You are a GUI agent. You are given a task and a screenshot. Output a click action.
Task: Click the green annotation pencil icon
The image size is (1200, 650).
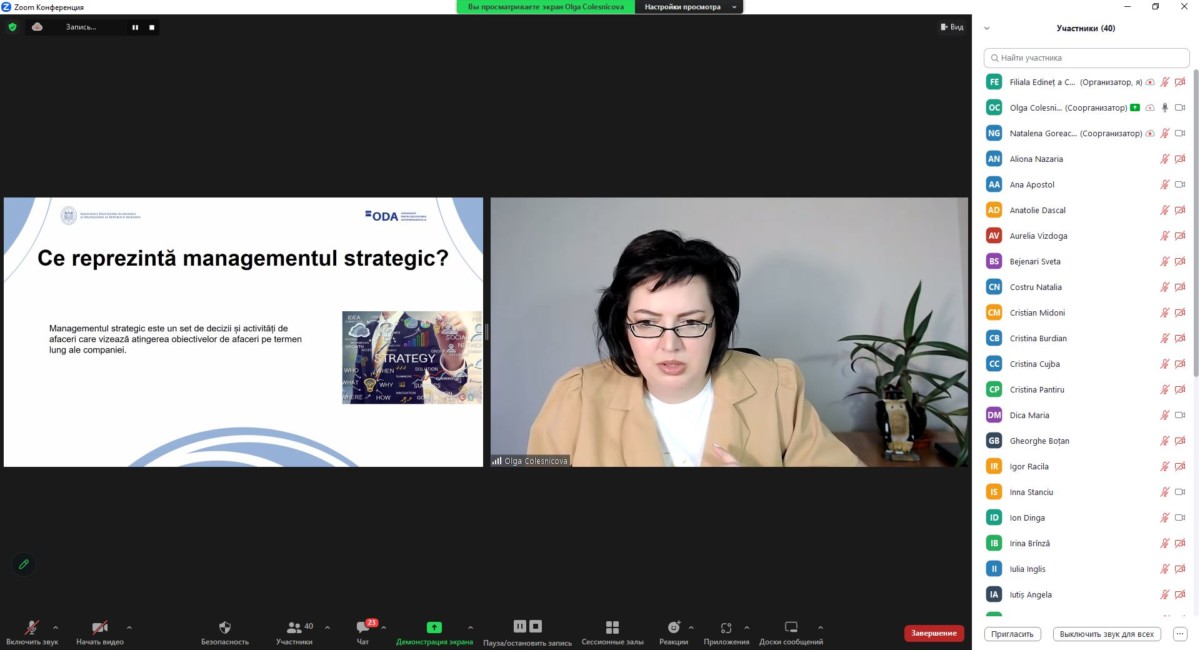24,564
